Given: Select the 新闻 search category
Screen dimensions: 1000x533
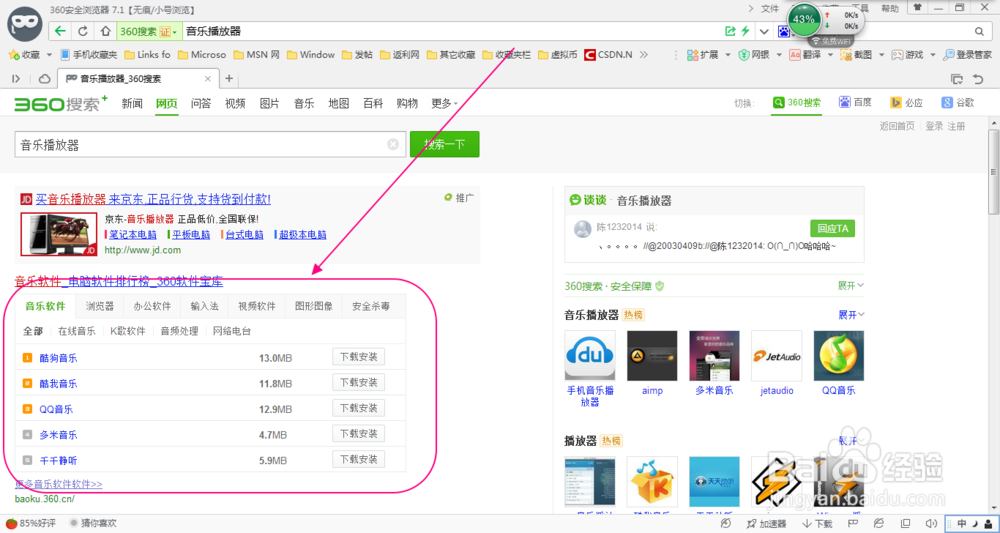Looking at the screenshot, I should (132, 103).
